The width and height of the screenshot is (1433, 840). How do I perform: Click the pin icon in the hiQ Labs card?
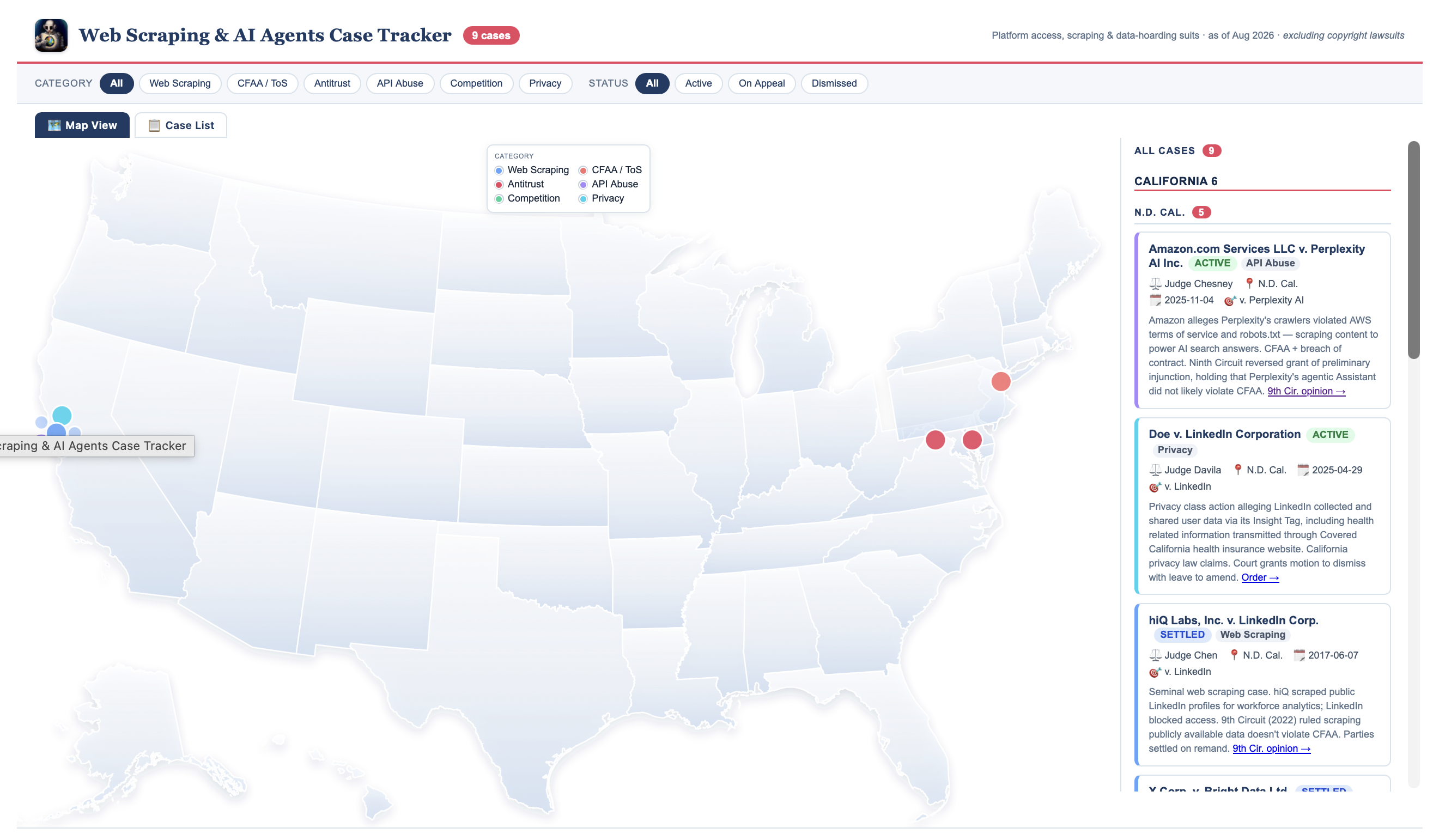tap(1234, 655)
